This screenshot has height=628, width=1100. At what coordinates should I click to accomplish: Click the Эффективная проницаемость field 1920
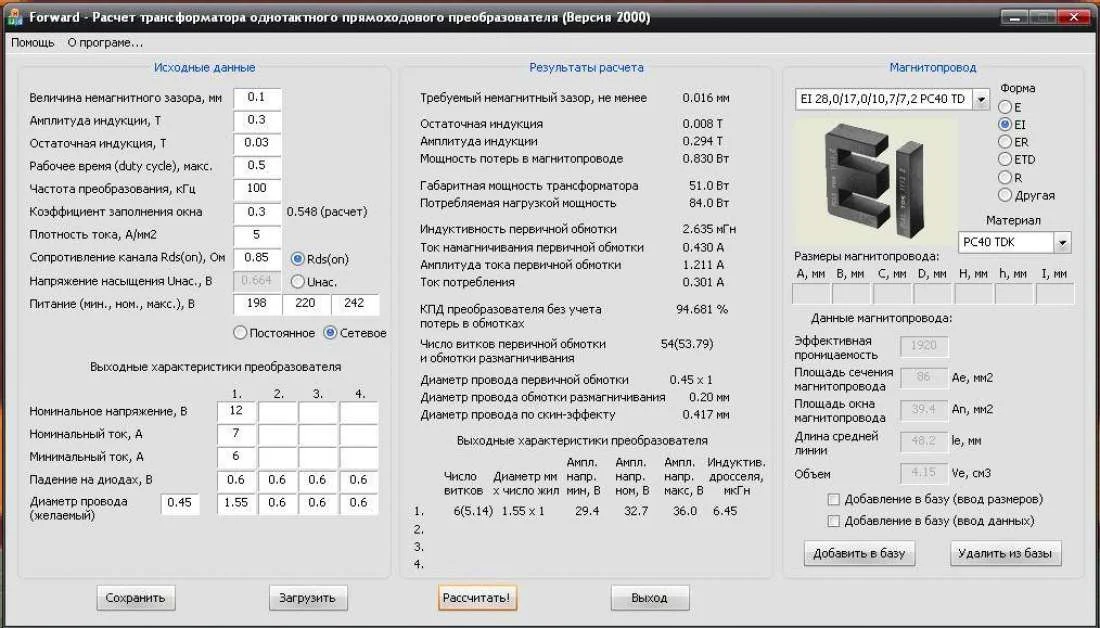[x=924, y=346]
